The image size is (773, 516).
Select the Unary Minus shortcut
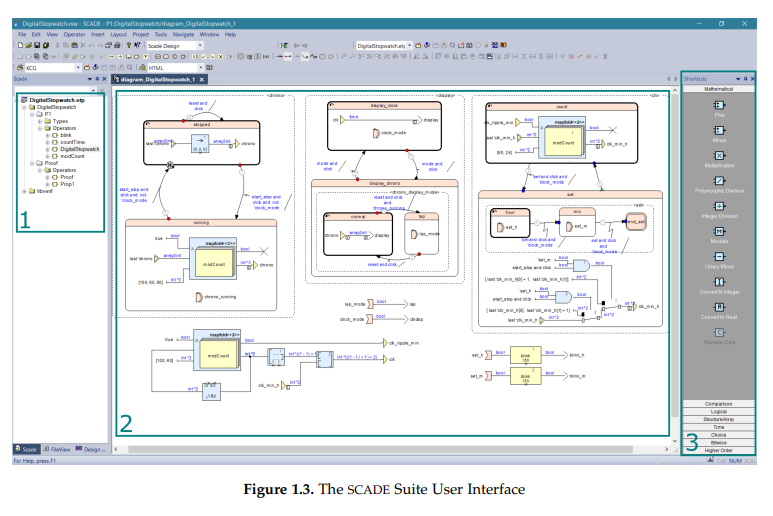[x=718, y=262]
